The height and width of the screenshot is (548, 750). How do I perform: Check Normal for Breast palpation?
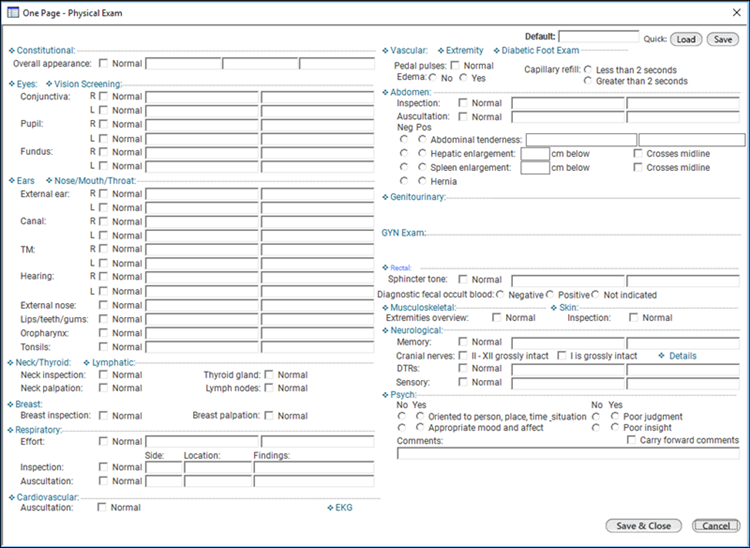click(x=269, y=416)
